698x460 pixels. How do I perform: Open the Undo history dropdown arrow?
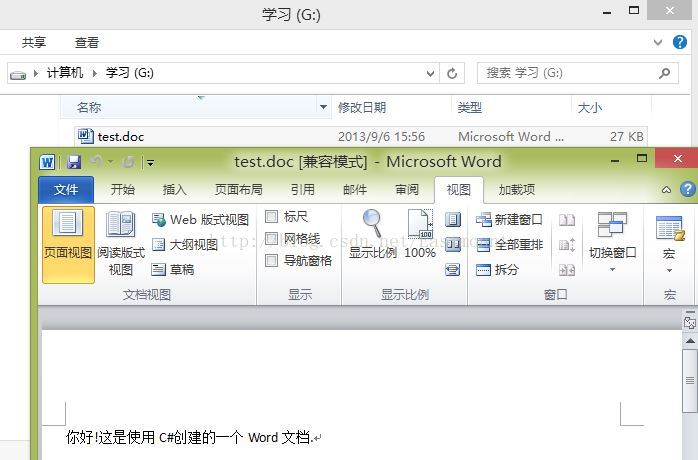point(110,162)
